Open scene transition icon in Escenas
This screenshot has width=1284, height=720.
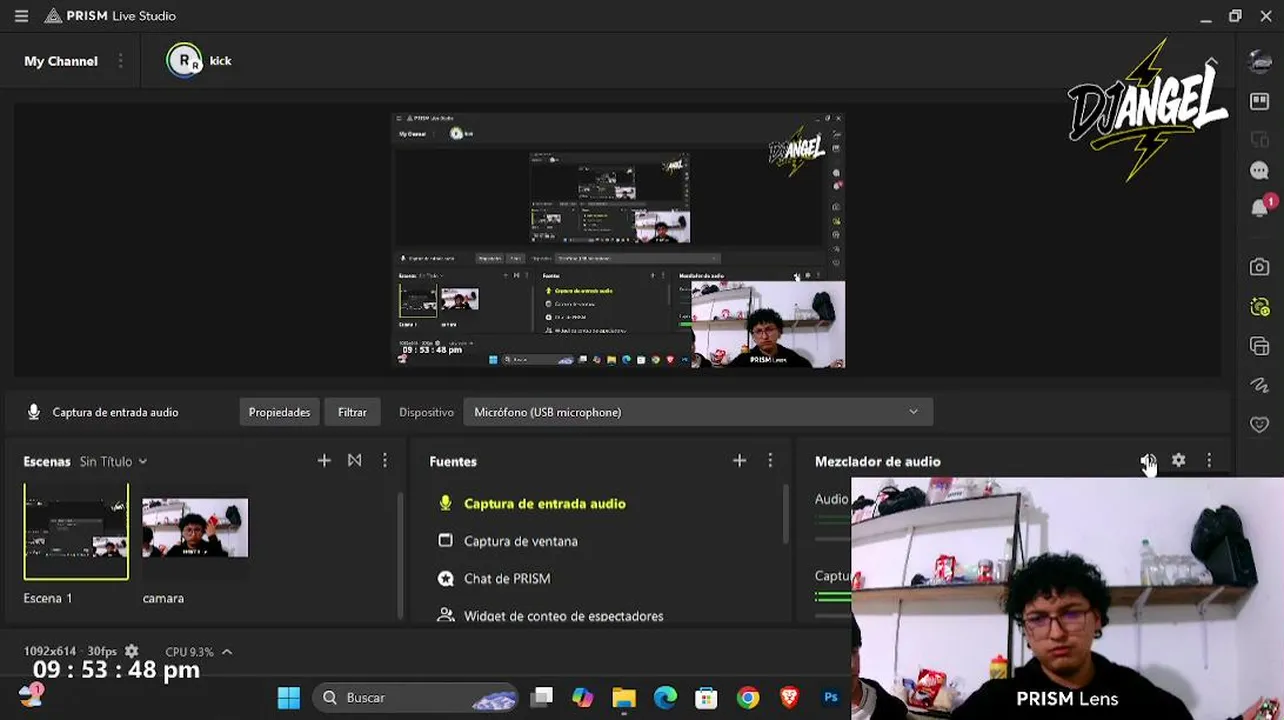click(354, 460)
